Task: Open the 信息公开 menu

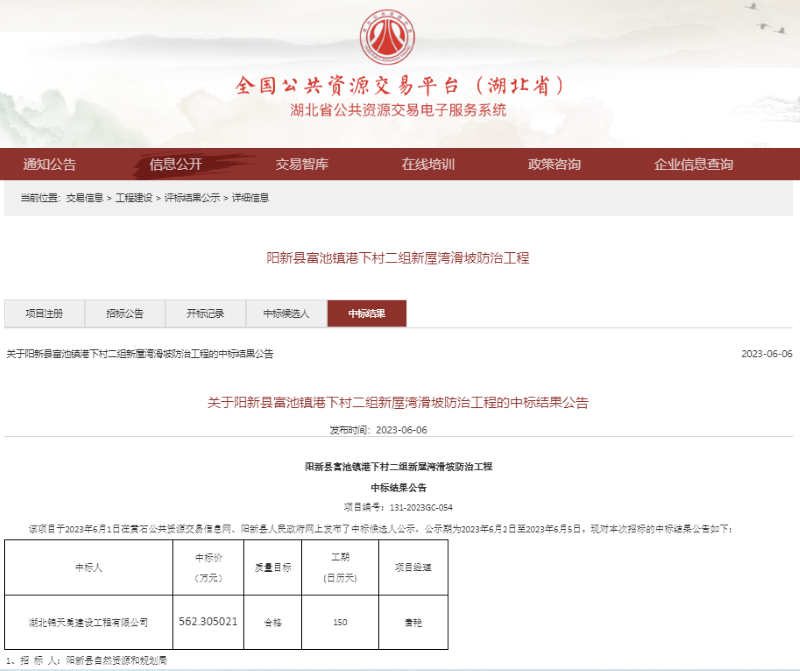Action: pos(176,164)
